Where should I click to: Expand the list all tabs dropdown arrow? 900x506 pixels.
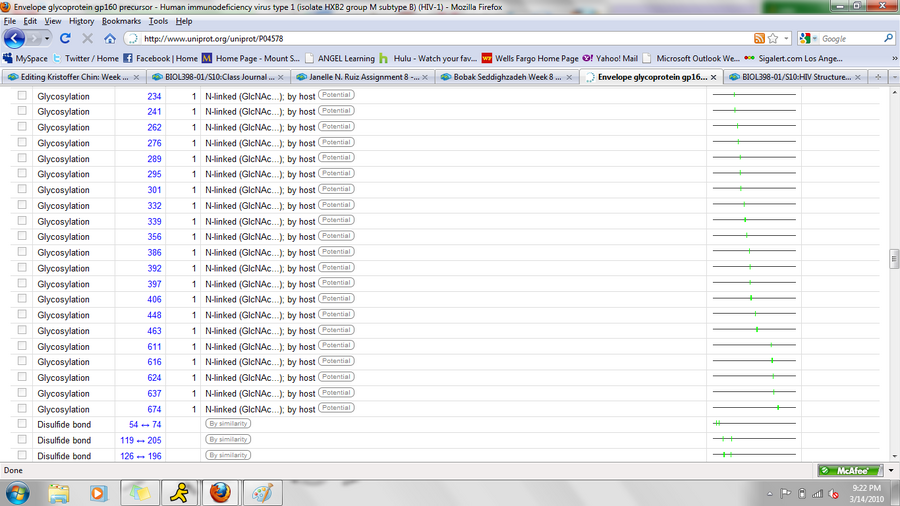[x=894, y=76]
